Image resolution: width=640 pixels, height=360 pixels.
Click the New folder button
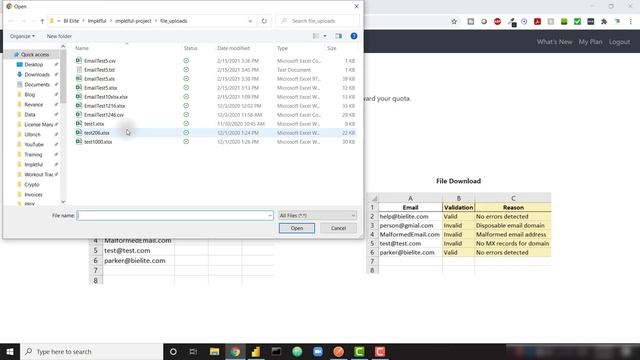pyautogui.click(x=59, y=36)
